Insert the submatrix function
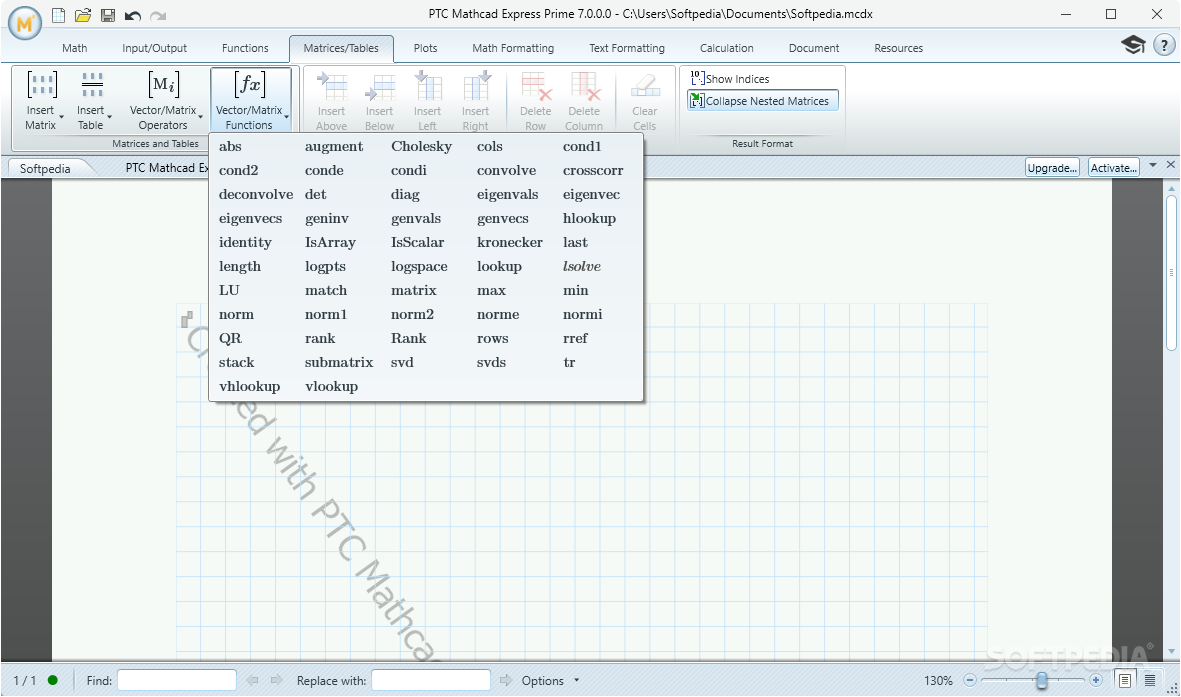Viewport: 1181px width, 697px height. coord(339,362)
